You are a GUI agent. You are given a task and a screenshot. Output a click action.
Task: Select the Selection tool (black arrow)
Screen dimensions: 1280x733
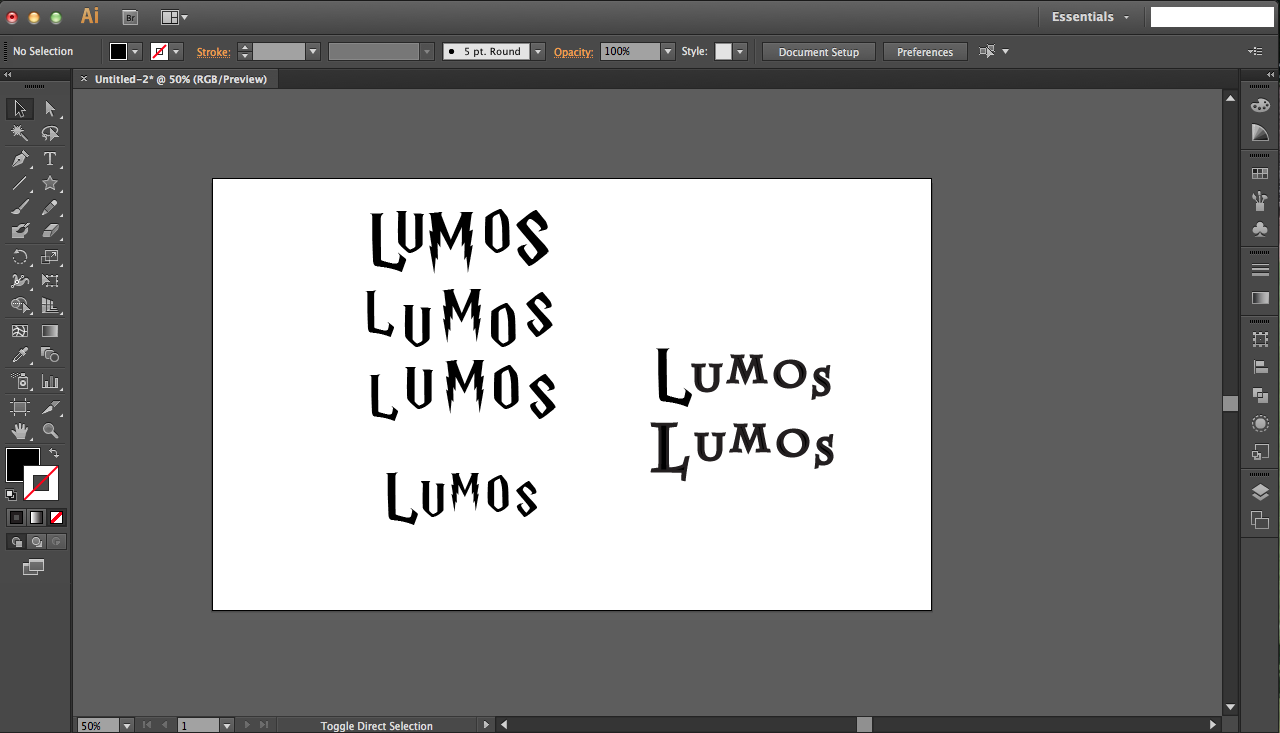click(x=20, y=109)
